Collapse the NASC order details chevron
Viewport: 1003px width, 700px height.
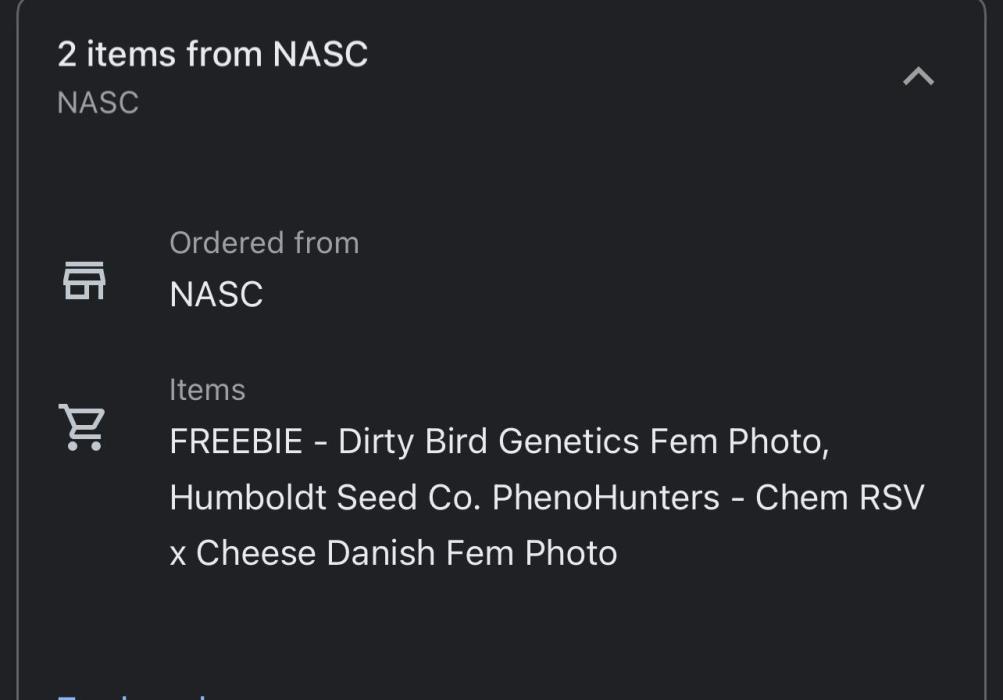pyautogui.click(x=918, y=77)
